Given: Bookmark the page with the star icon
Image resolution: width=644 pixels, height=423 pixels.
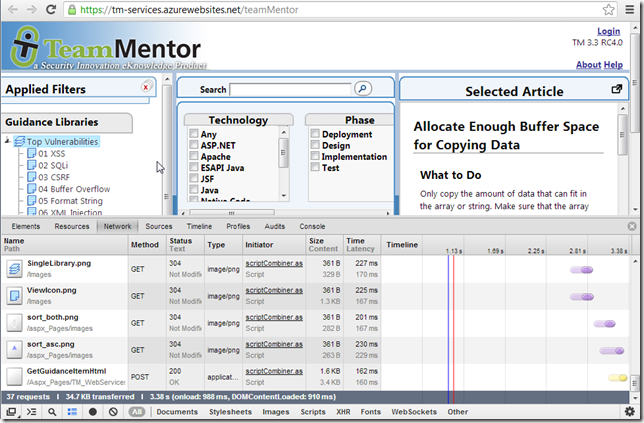Looking at the screenshot, I should [608, 9].
